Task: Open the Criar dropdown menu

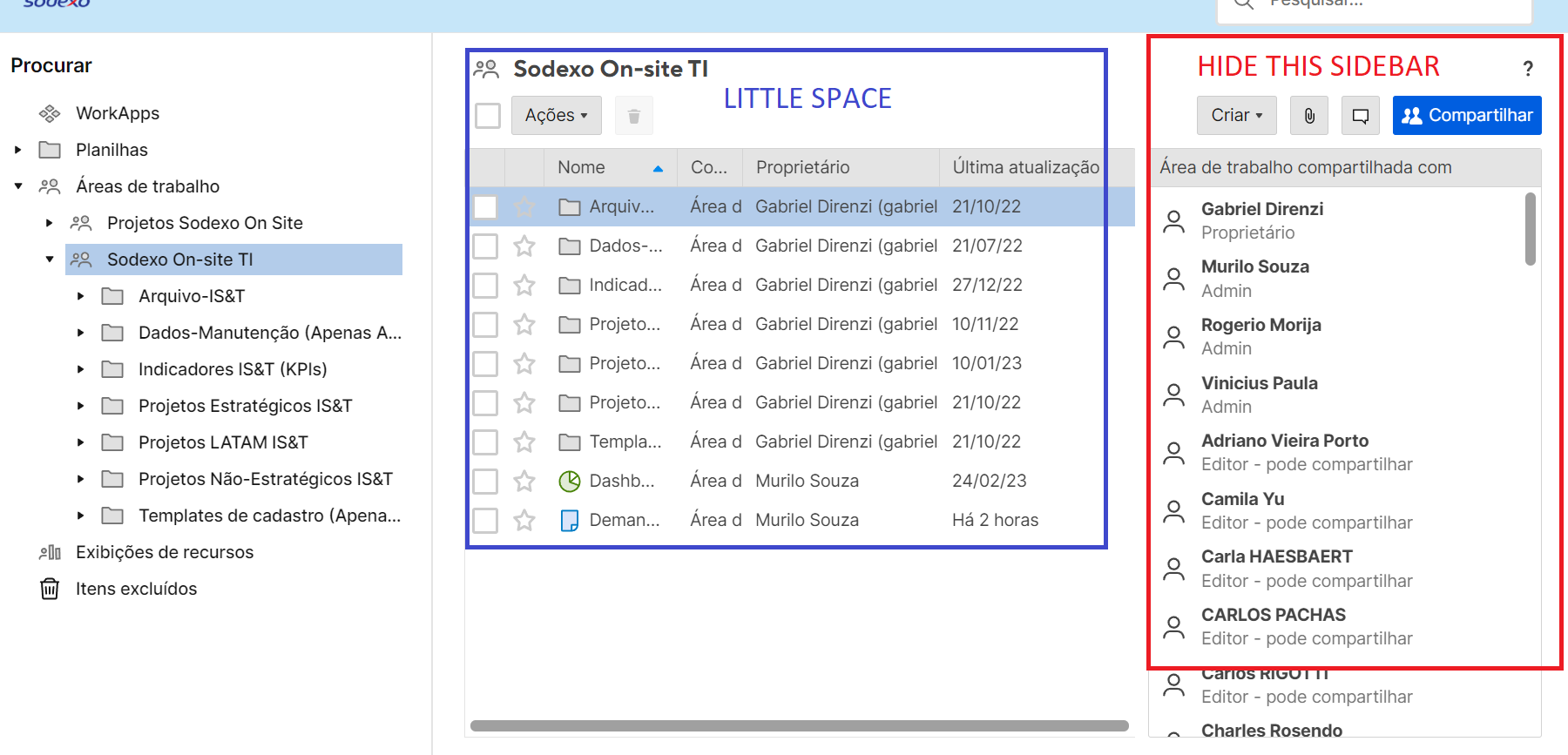Action: pyautogui.click(x=1237, y=116)
